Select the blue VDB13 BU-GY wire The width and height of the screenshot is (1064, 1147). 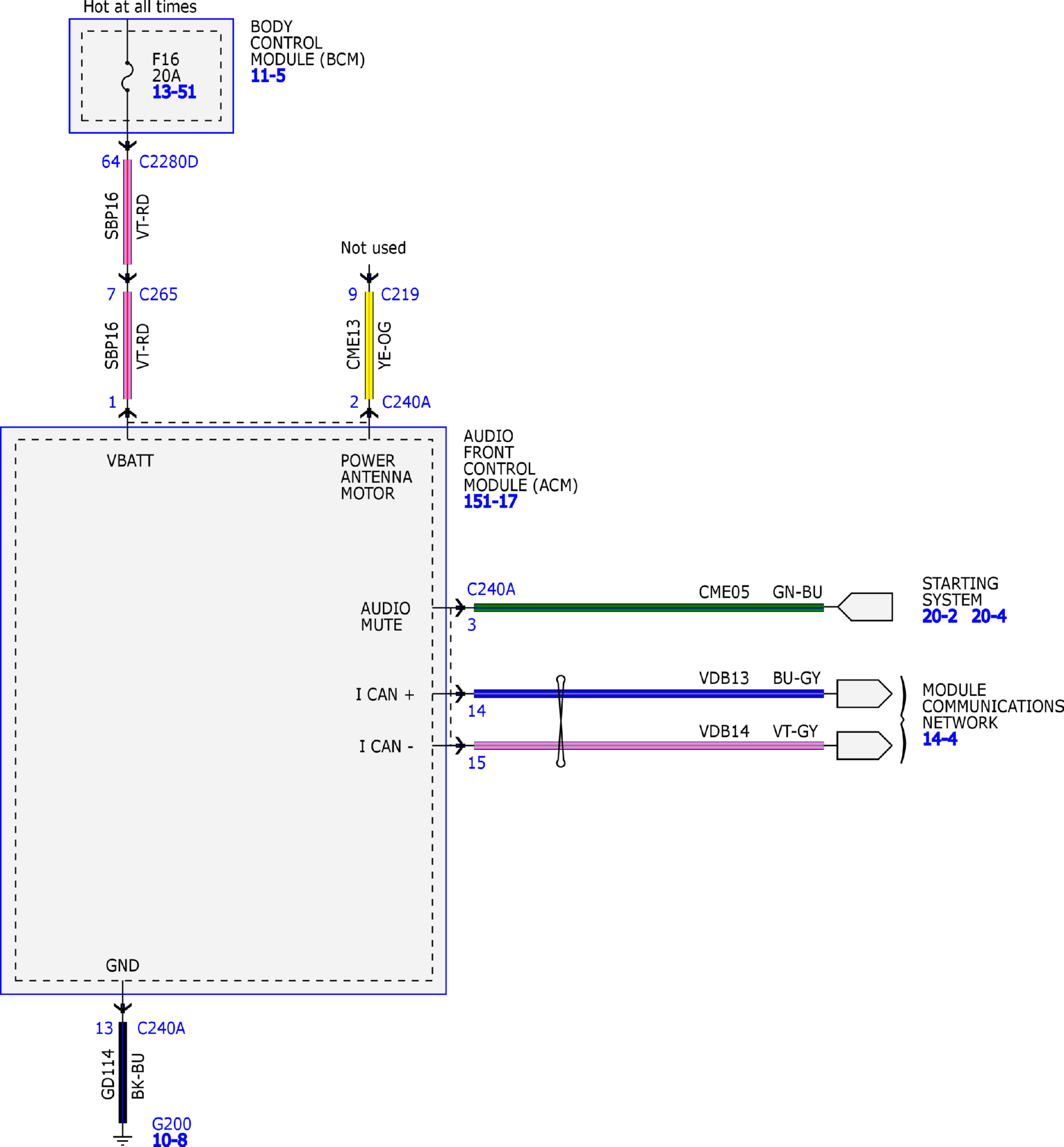tap(649, 694)
